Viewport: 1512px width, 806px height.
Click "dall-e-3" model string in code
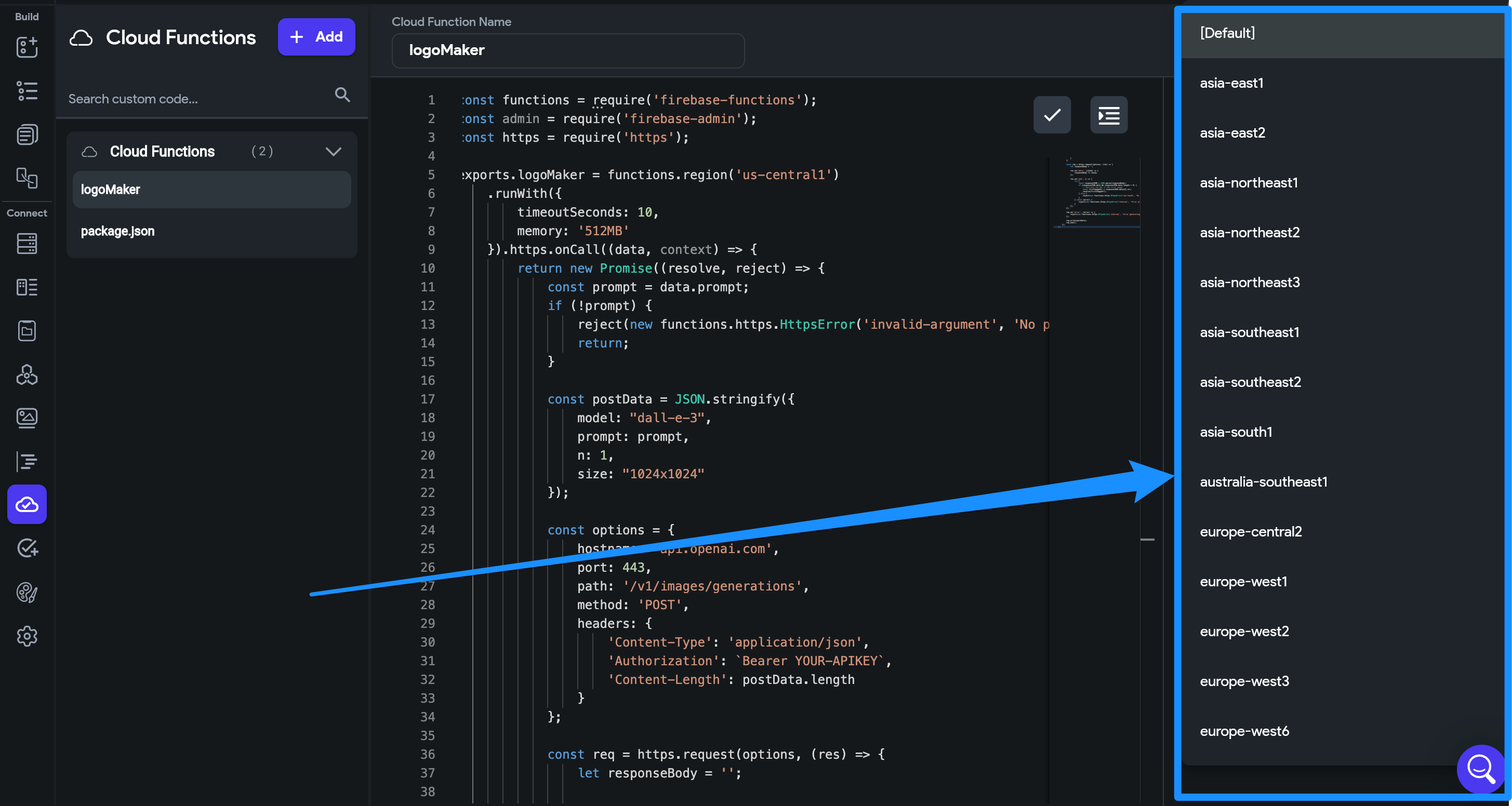tap(667, 418)
